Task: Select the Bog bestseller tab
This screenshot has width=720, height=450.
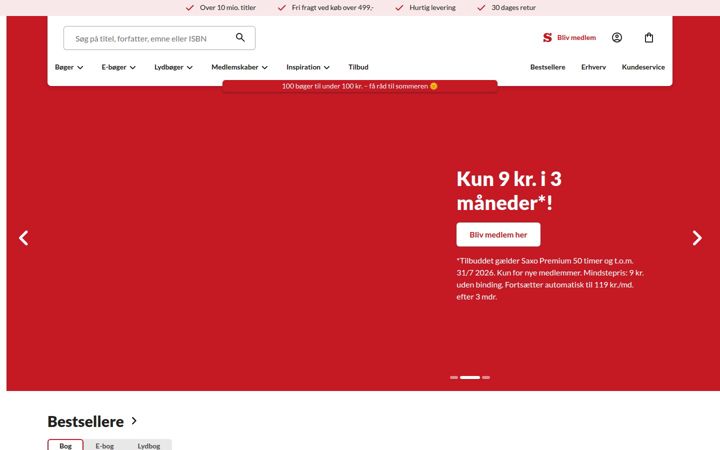Action: (66, 445)
